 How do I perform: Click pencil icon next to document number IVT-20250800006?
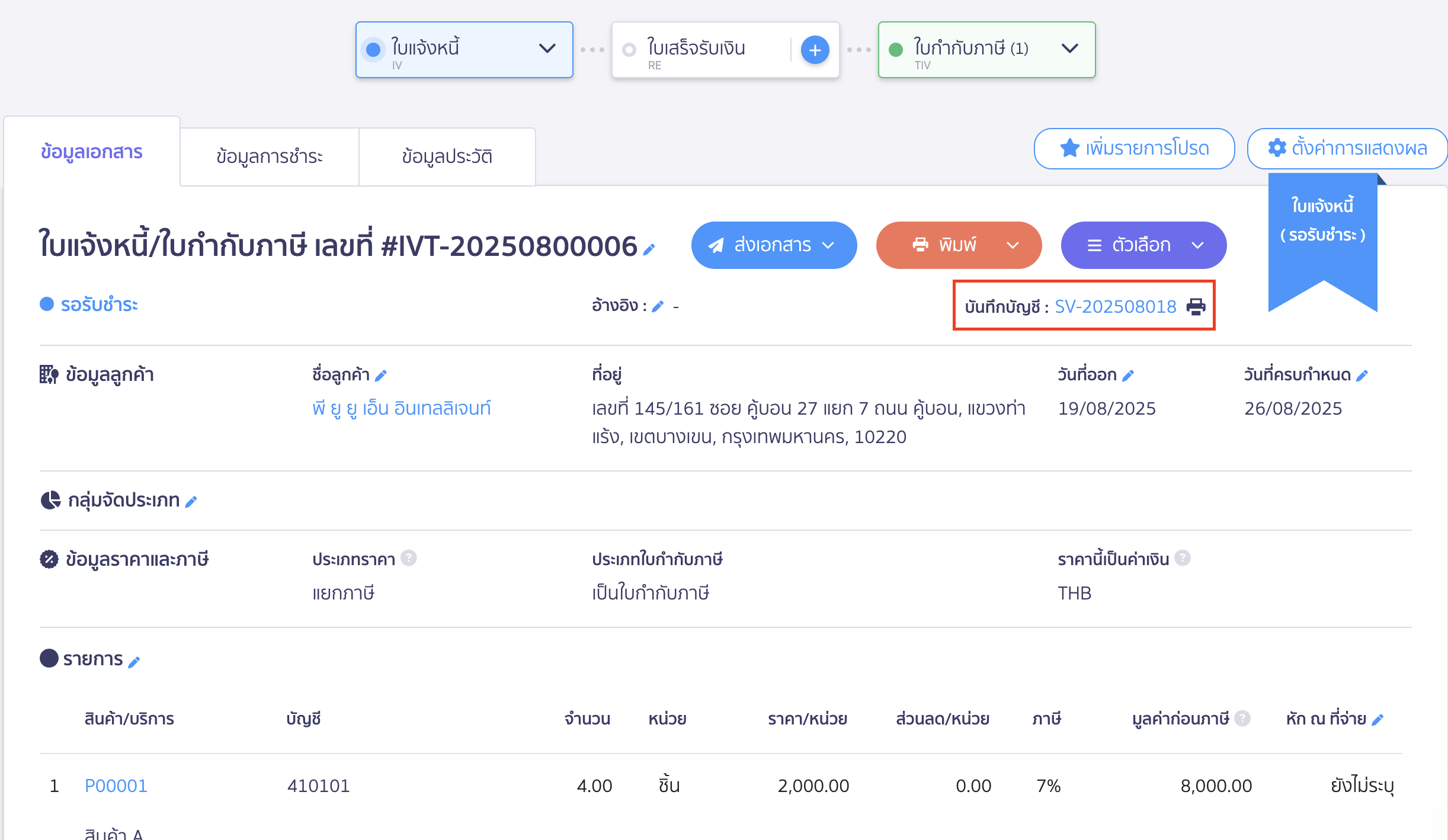point(649,250)
